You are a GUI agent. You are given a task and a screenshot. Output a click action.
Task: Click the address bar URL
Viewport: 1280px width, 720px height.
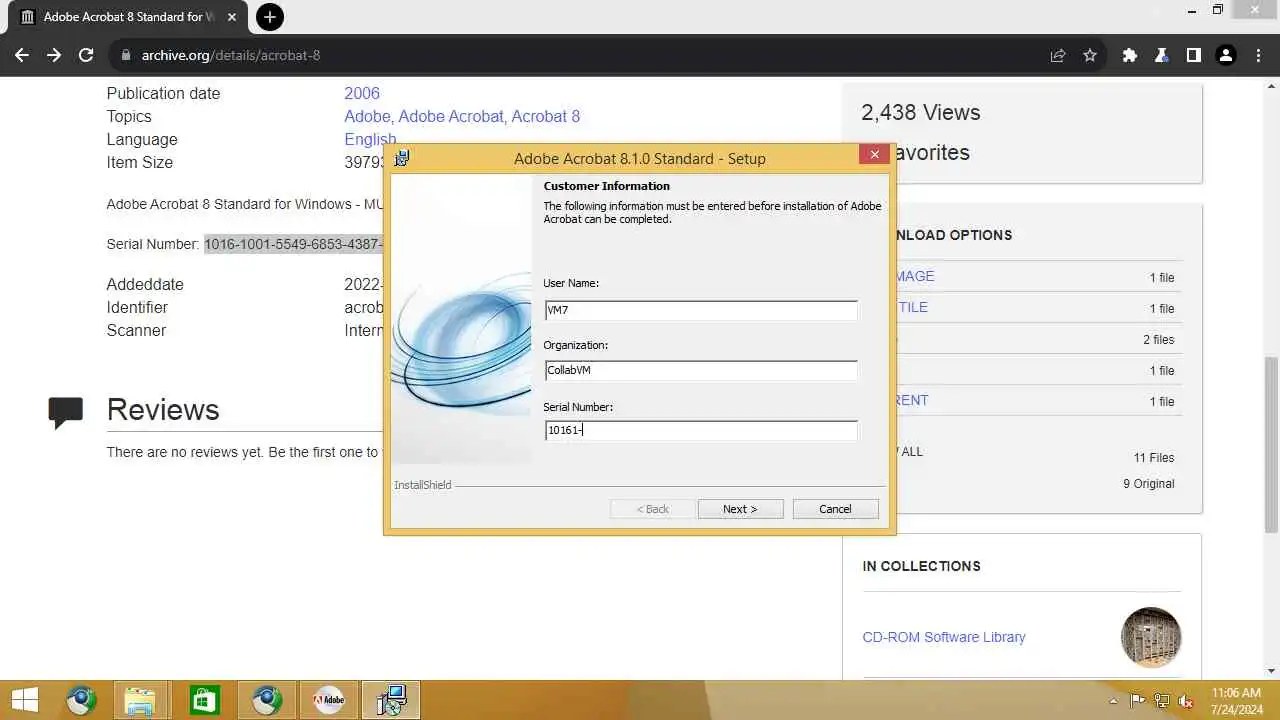click(x=231, y=55)
